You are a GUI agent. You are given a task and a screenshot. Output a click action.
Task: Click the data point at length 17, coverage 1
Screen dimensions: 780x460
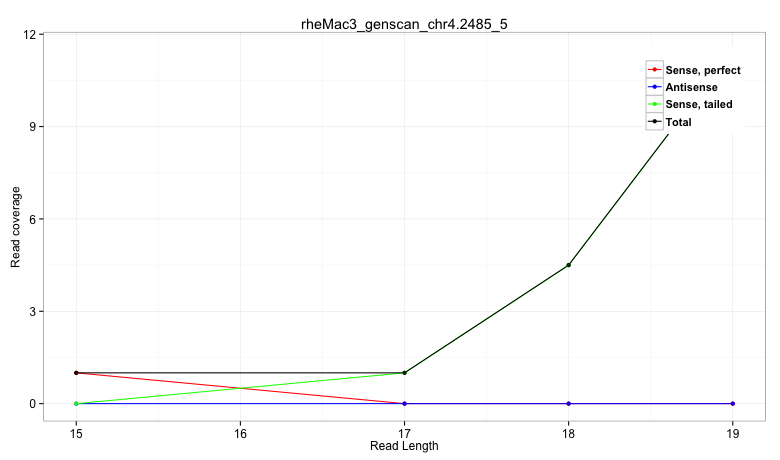pos(404,373)
